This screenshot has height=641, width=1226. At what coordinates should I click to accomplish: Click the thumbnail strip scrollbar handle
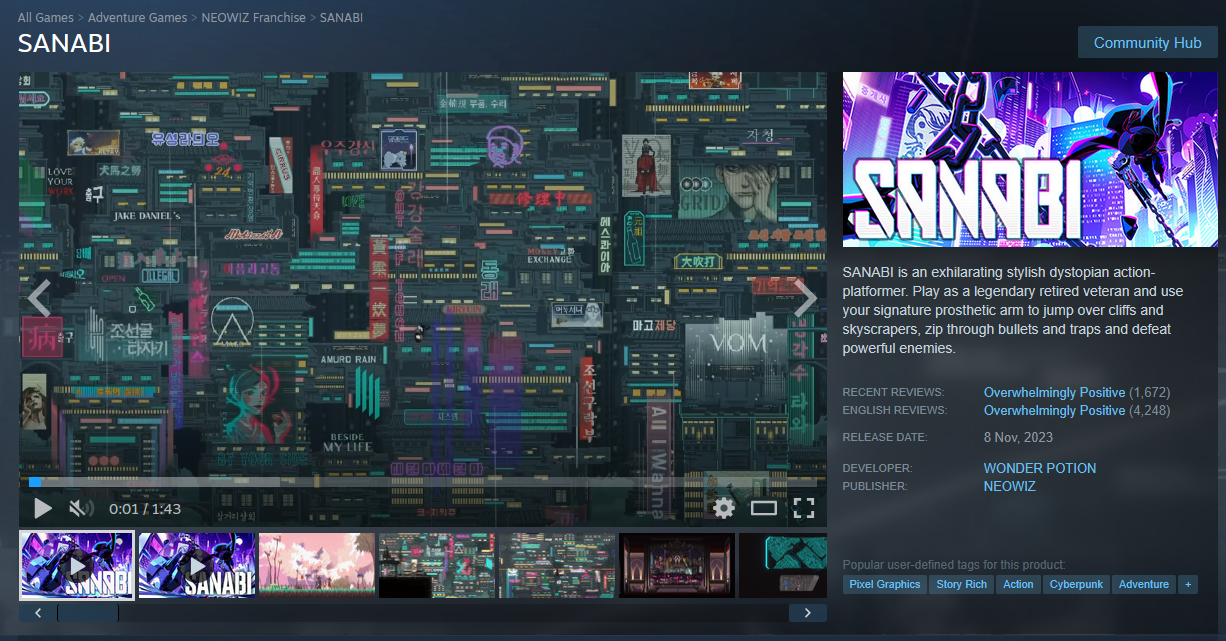[88, 612]
